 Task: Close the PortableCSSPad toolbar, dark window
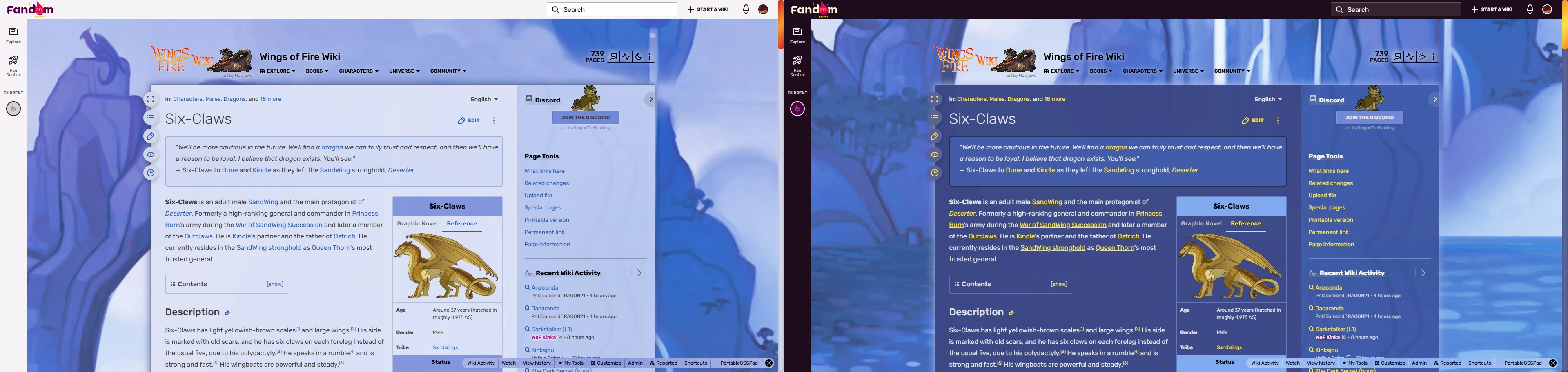[x=1553, y=363]
